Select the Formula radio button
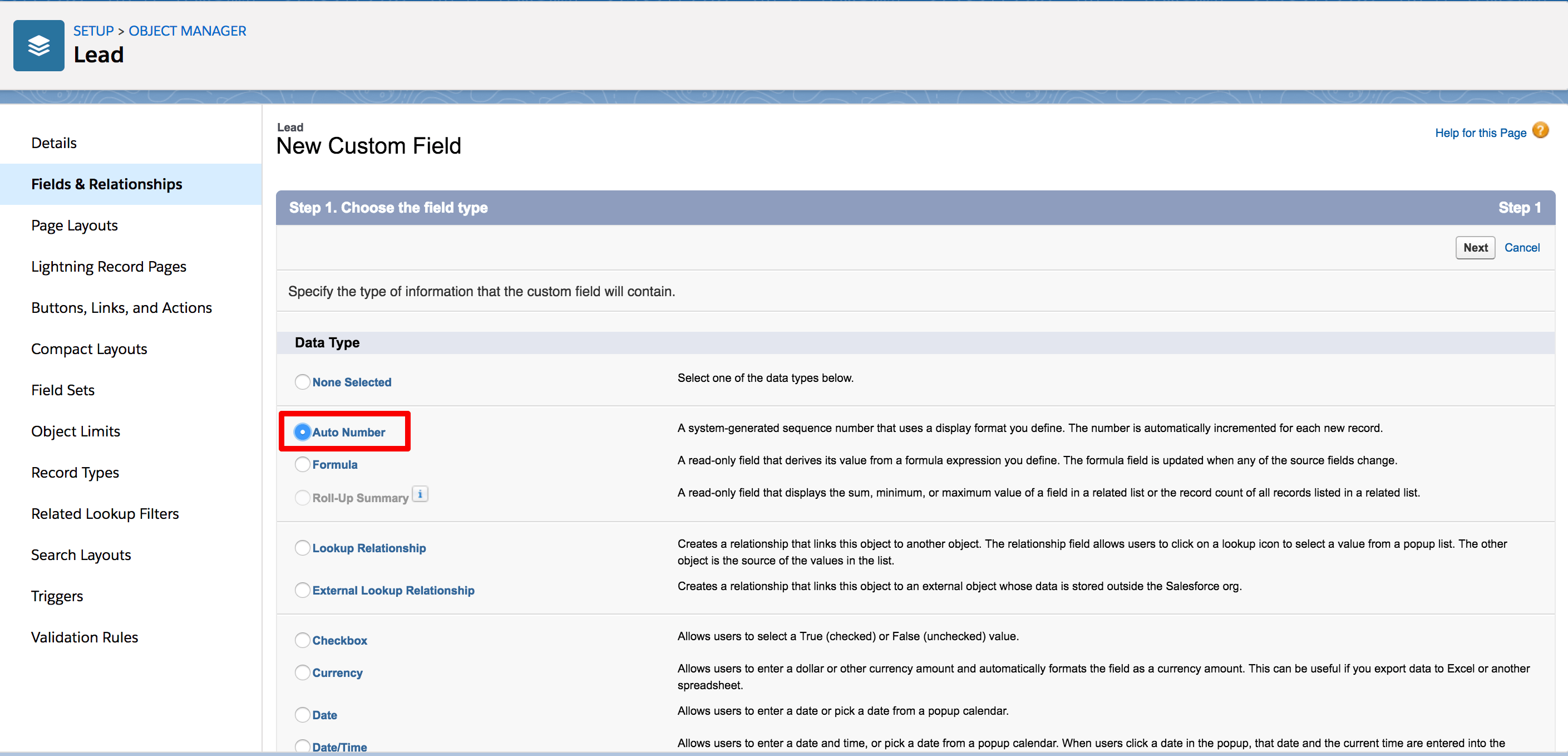The width and height of the screenshot is (1568, 756). [x=303, y=464]
